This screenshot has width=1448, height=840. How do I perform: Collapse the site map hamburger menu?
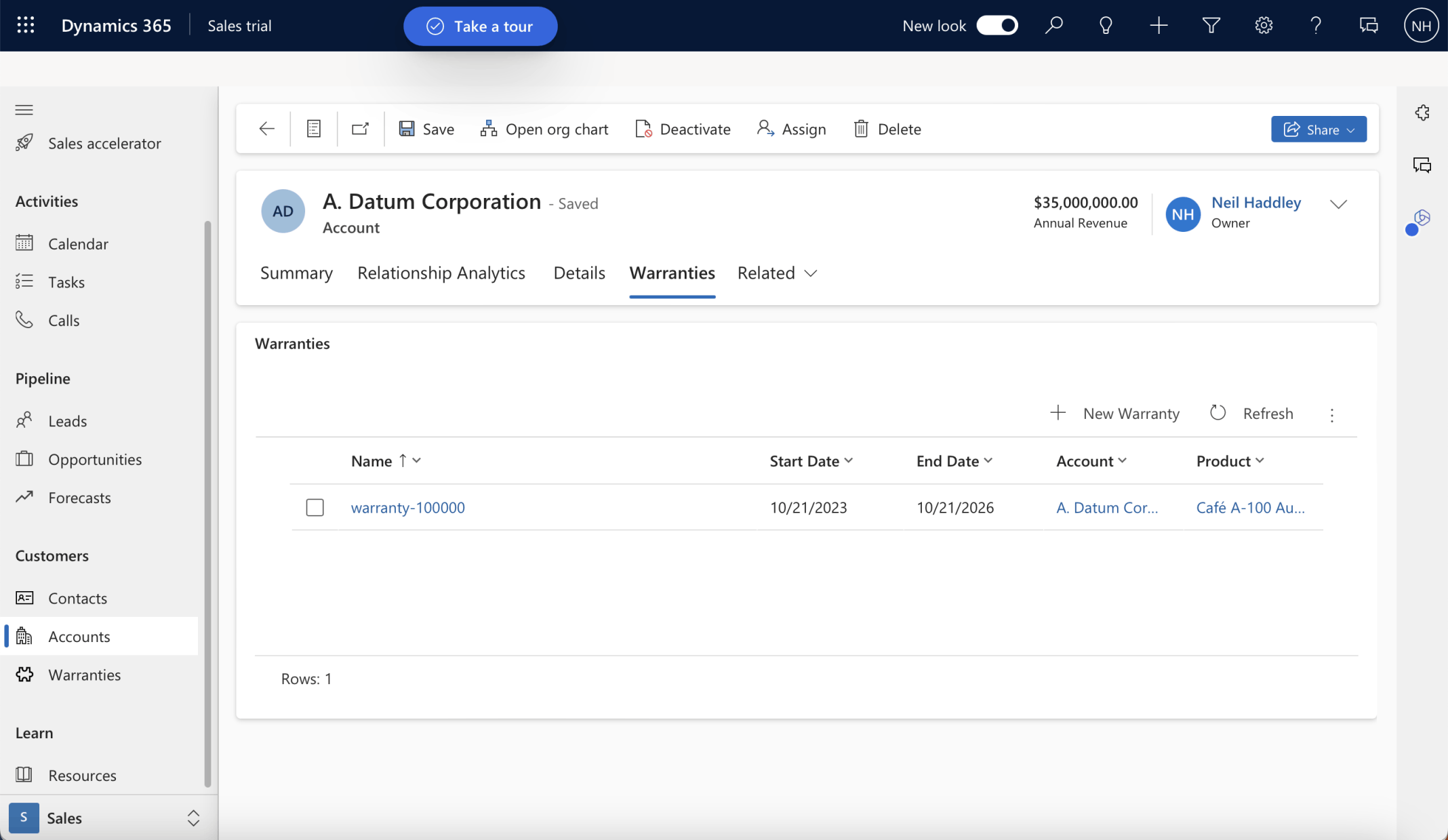pyautogui.click(x=24, y=110)
